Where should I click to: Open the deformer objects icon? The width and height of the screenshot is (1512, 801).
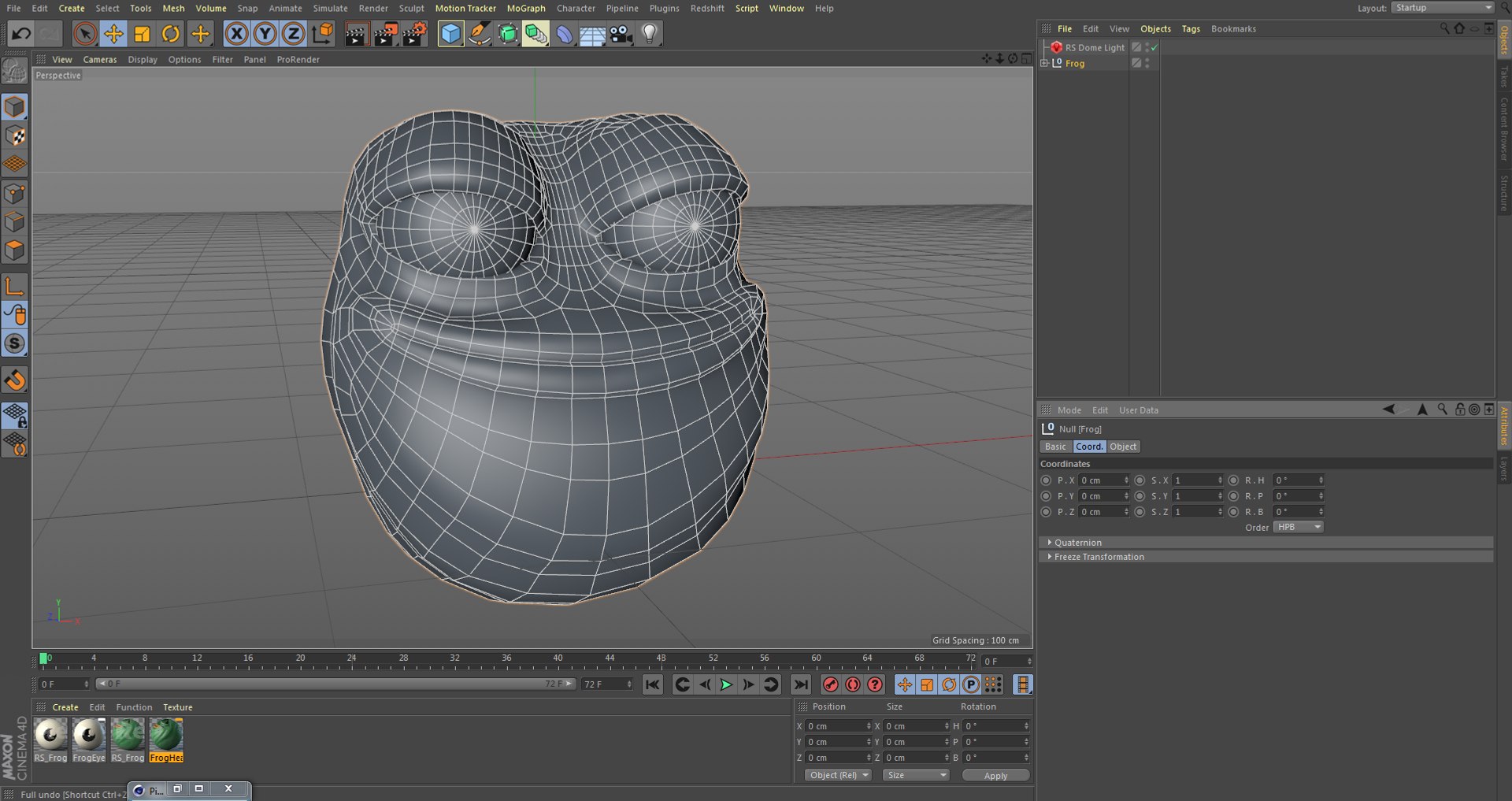point(565,34)
